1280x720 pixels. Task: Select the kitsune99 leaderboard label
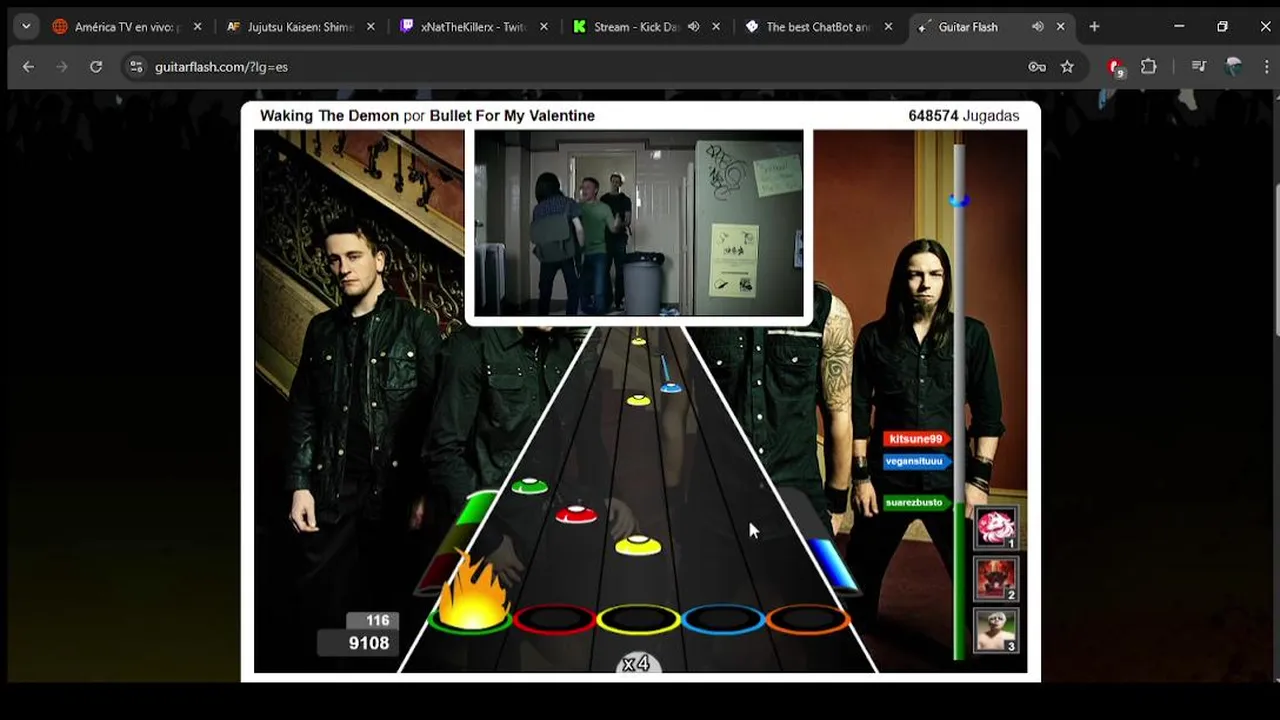click(x=916, y=439)
